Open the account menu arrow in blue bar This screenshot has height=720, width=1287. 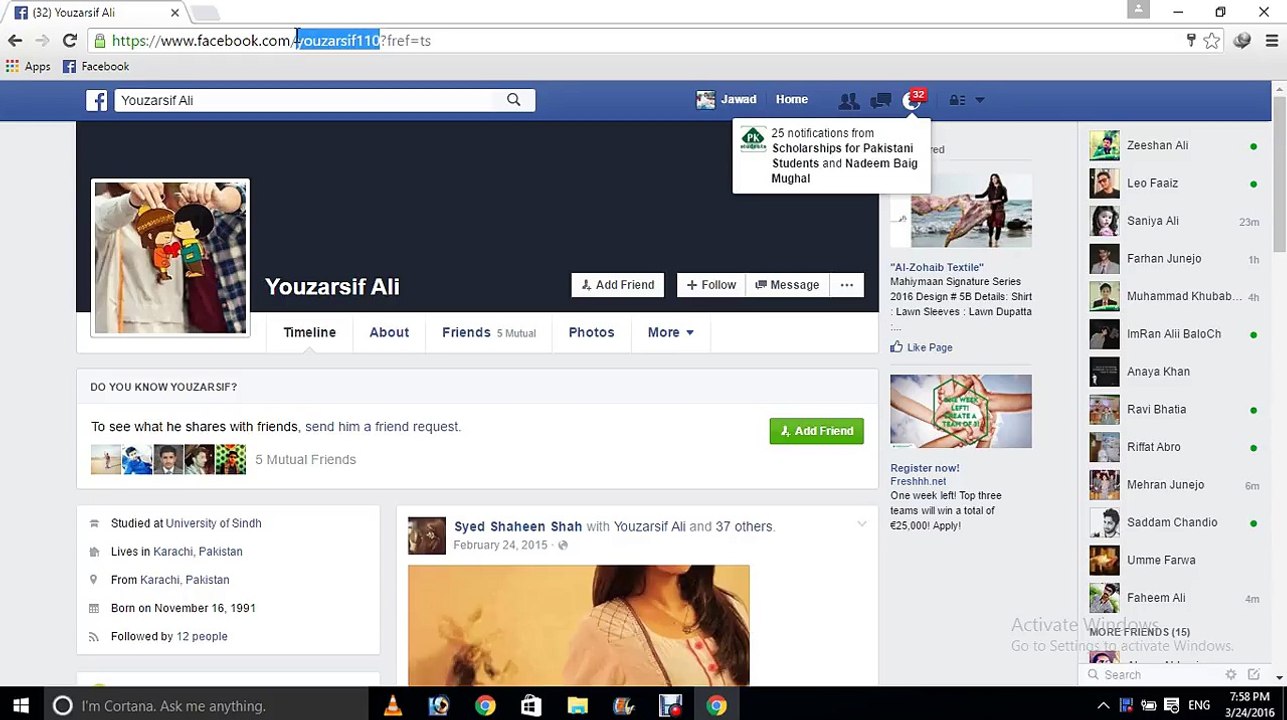pyautogui.click(x=980, y=100)
